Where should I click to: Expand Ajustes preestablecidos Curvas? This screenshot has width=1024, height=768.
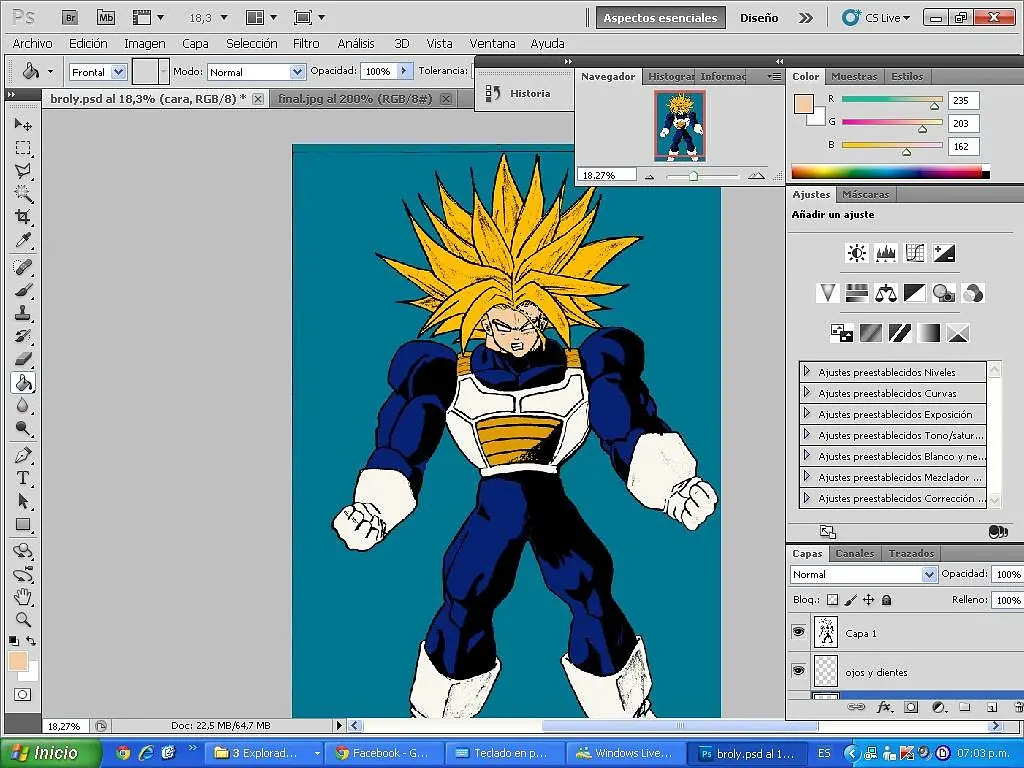click(807, 392)
